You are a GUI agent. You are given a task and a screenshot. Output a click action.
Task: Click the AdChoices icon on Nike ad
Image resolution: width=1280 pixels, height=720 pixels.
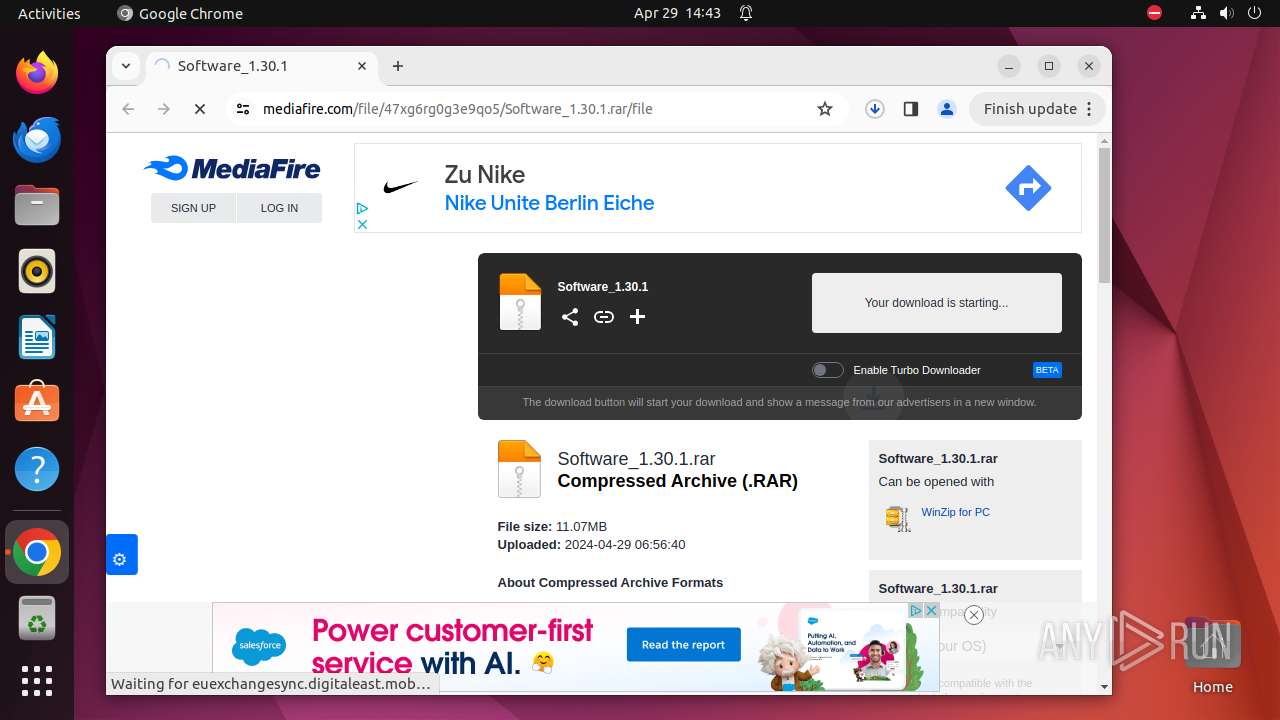pos(362,209)
